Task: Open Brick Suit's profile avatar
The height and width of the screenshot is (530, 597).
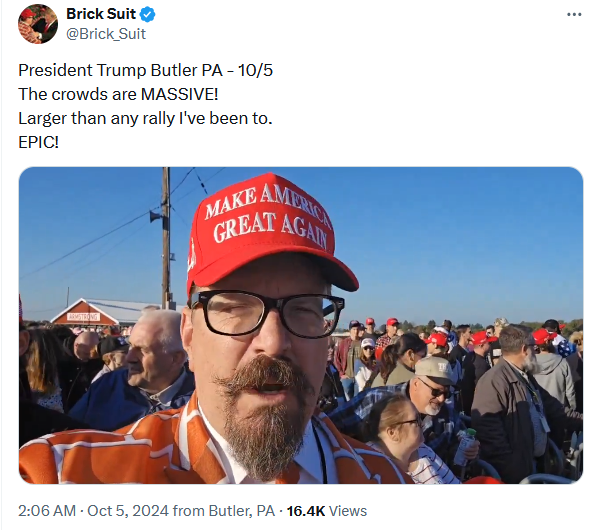Action: click(x=38, y=24)
